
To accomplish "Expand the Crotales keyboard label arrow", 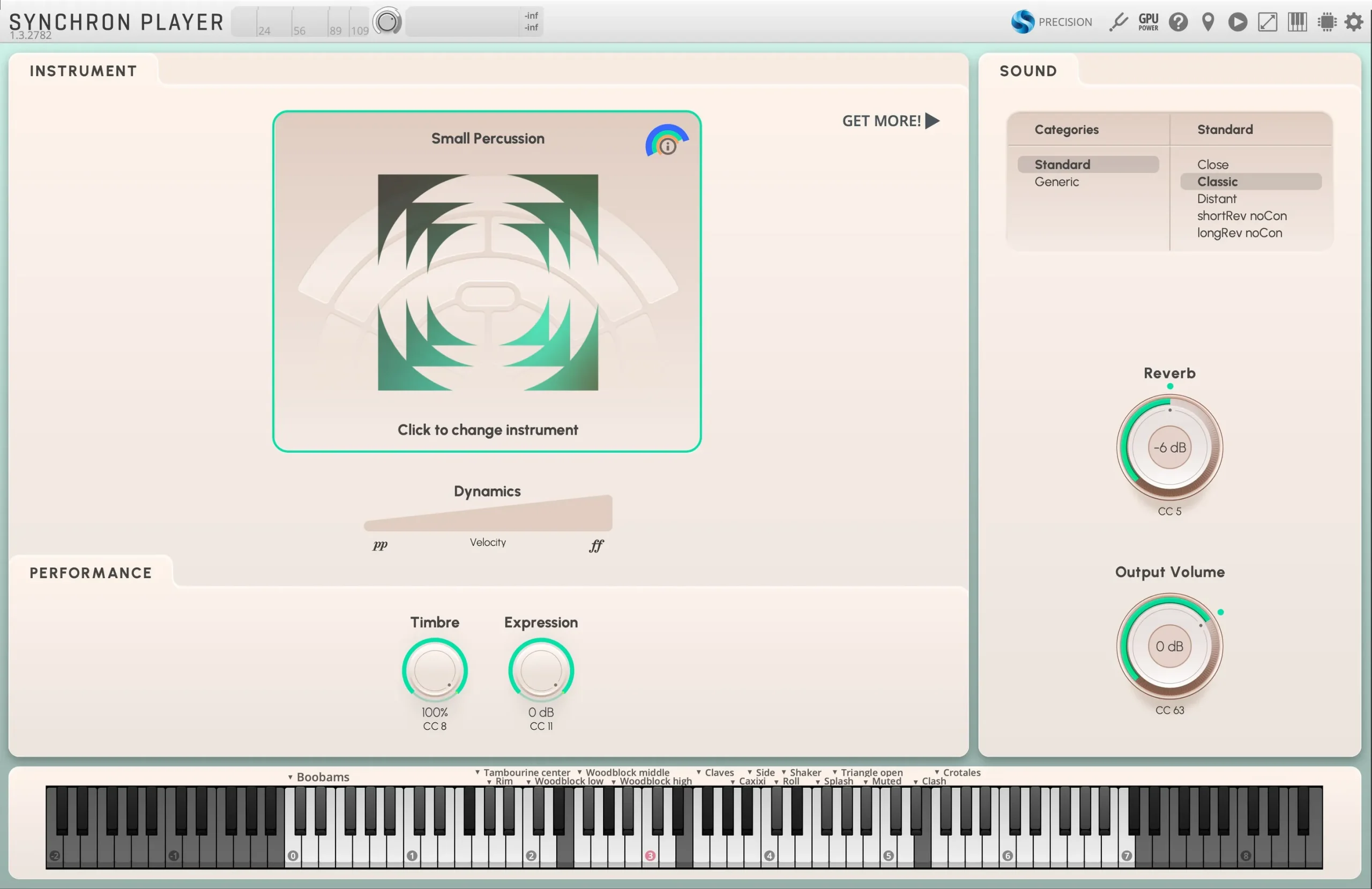I will pyautogui.click(x=937, y=772).
